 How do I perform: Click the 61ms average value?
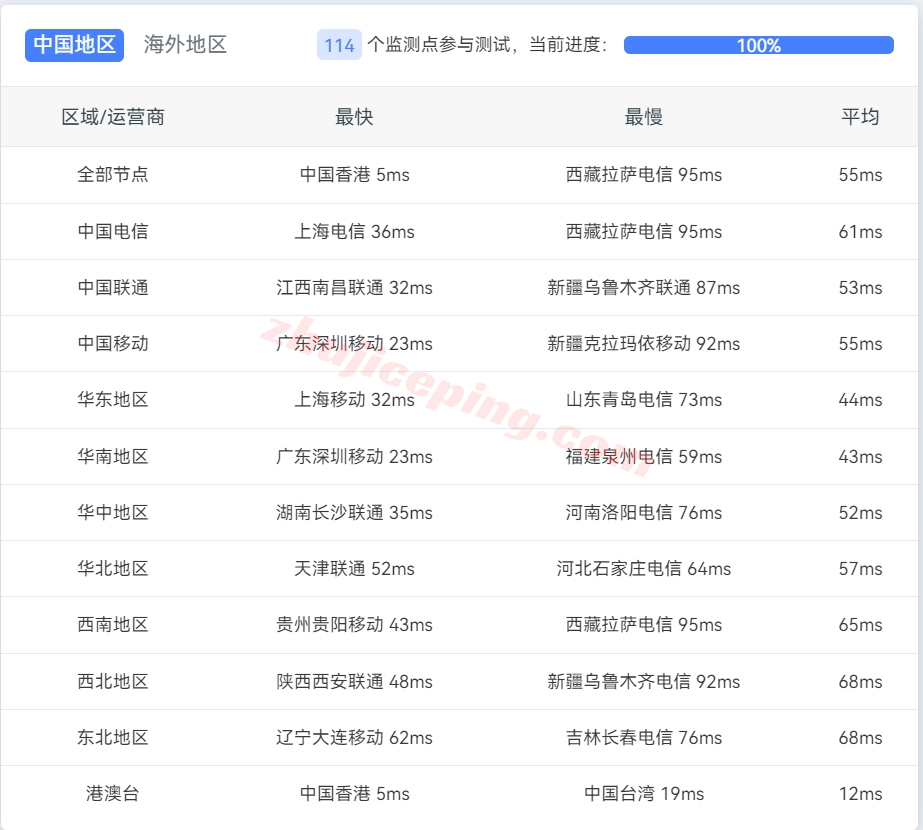[860, 231]
